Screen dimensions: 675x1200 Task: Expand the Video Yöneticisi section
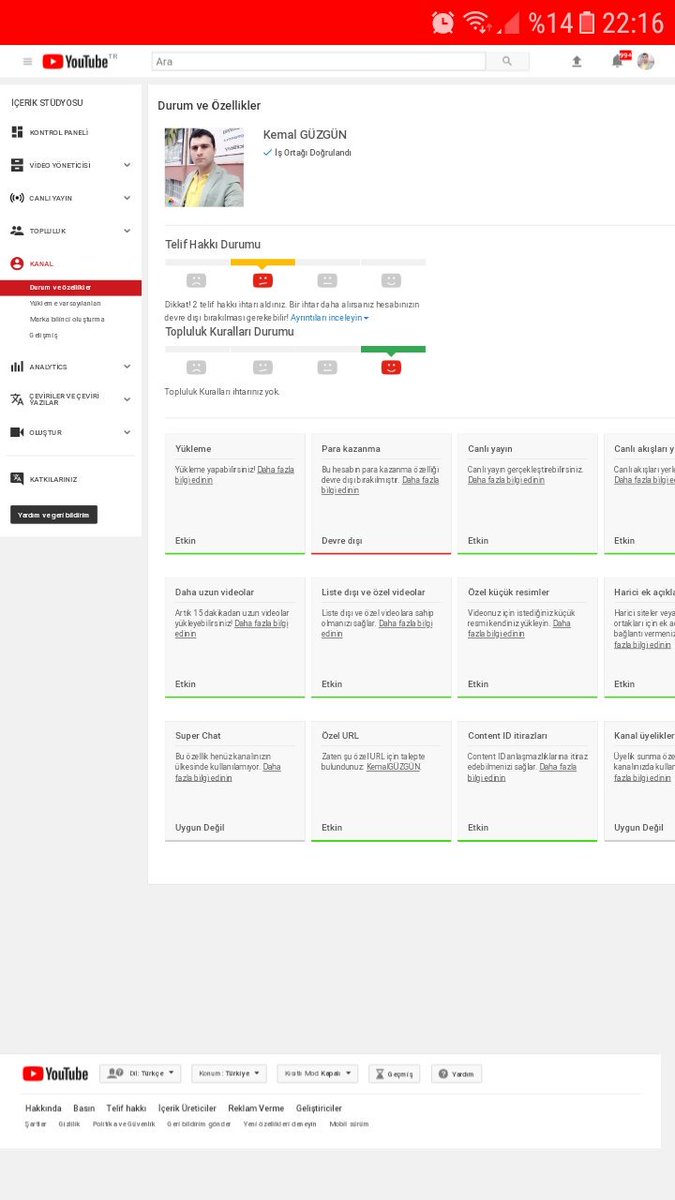coord(127,165)
